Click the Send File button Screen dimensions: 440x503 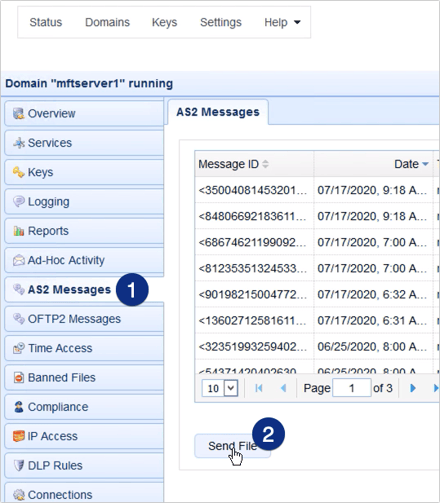[x=232, y=446]
